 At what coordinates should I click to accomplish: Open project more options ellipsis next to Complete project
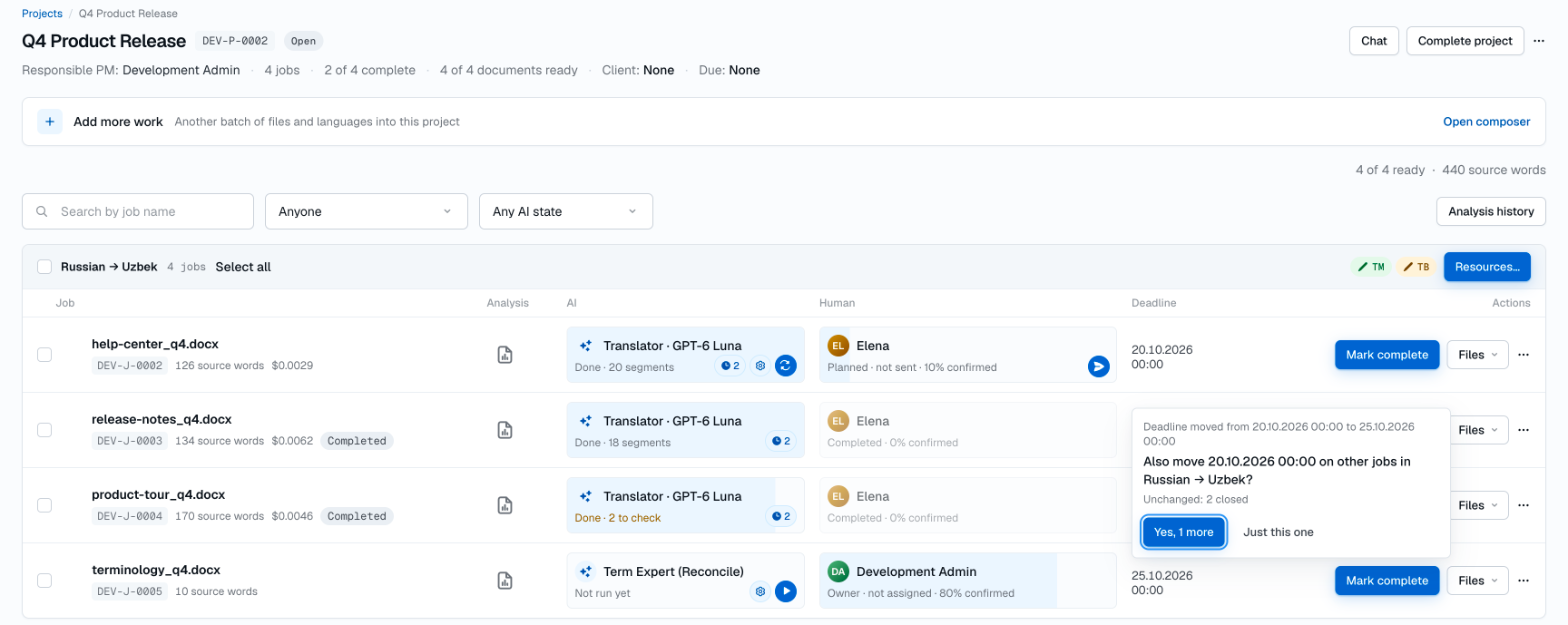pos(1539,41)
